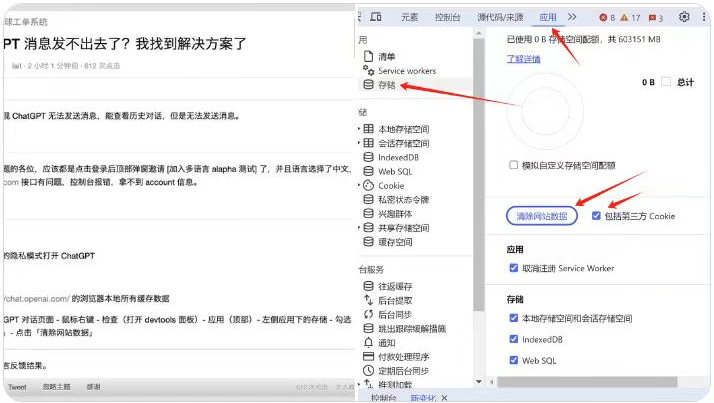Select 会话存储空间 in the sidebar
This screenshot has height=403, width=714.
click(x=403, y=143)
